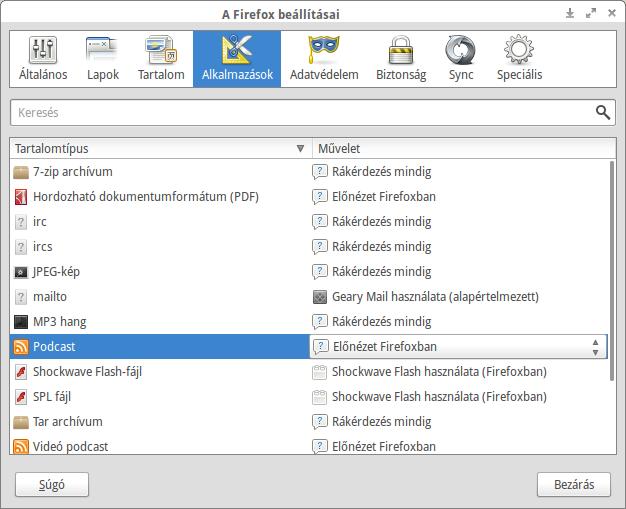626x509 pixels.
Task: Select the irc content type
Action: (310, 222)
